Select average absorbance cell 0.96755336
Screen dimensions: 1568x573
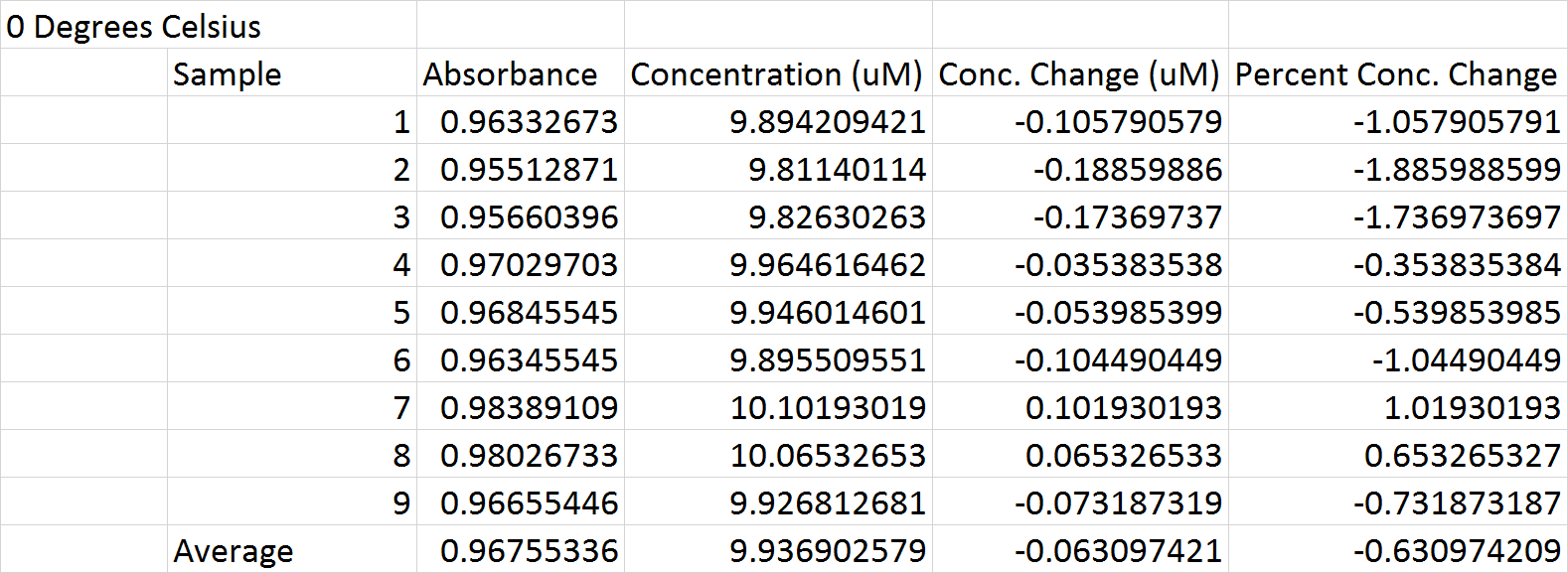point(529,550)
